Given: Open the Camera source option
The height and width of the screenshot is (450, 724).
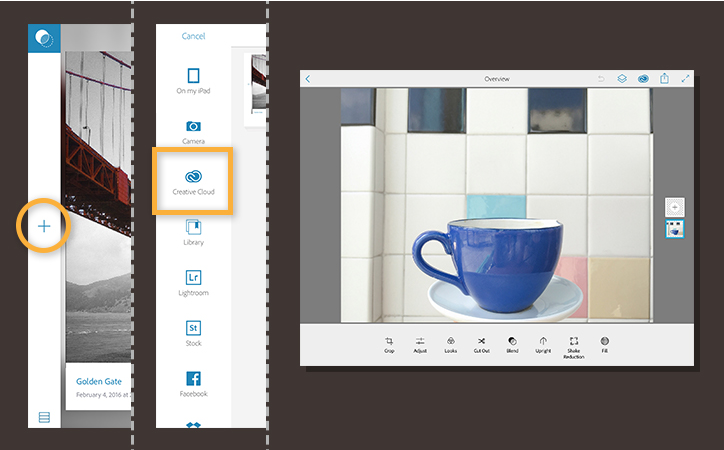Looking at the screenshot, I should [193, 132].
